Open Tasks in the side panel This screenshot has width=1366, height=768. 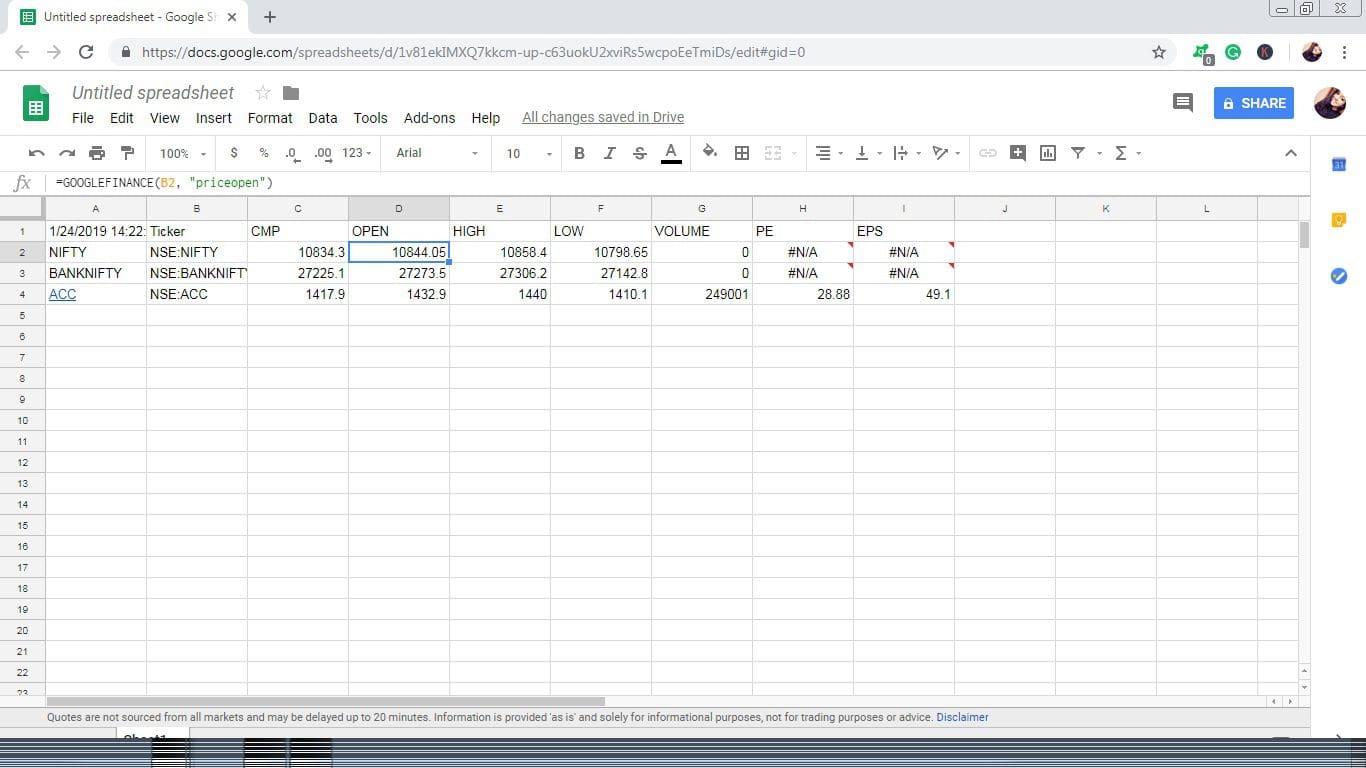click(x=1339, y=276)
